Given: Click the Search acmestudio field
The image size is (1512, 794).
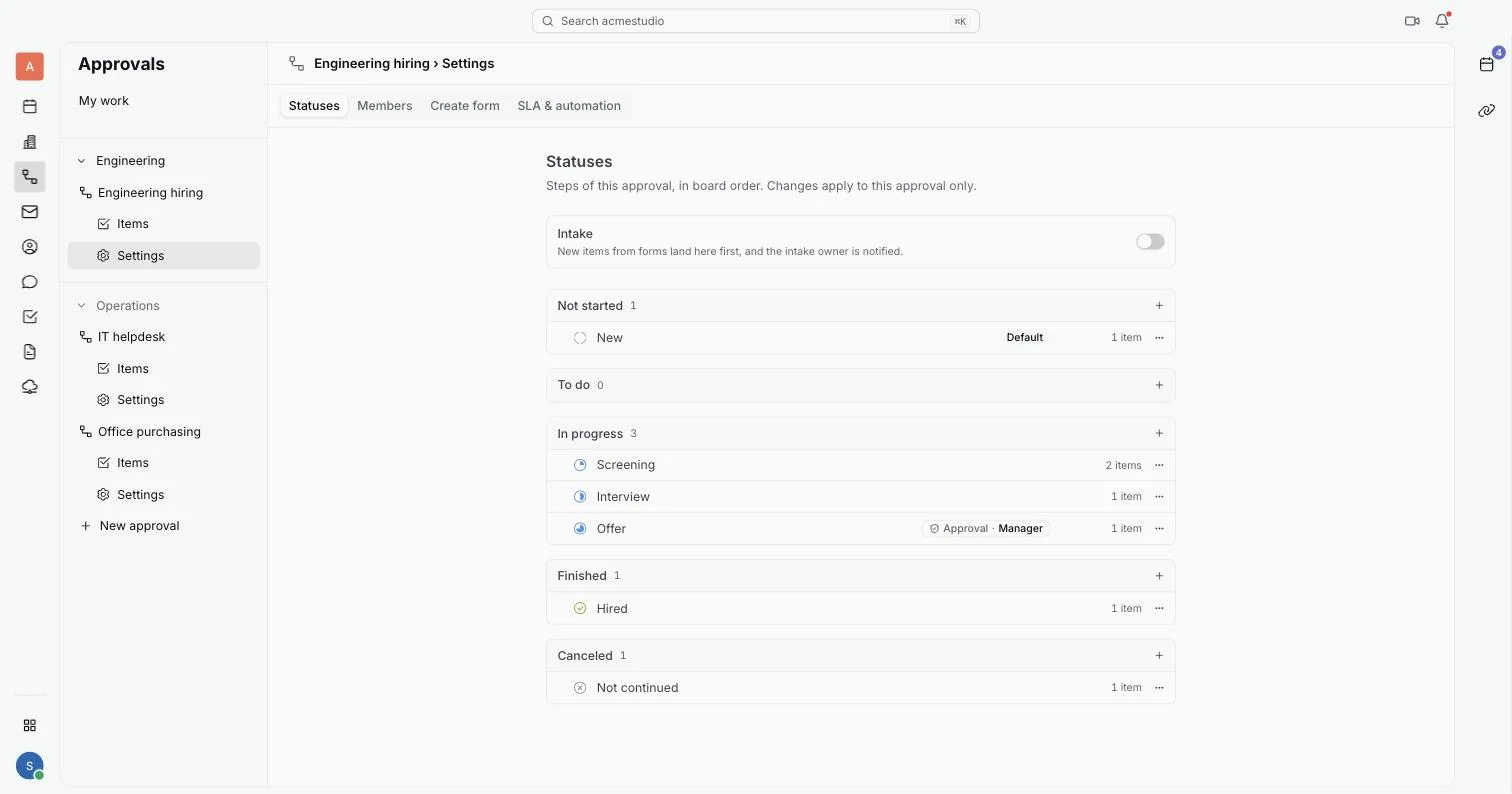Looking at the screenshot, I should [756, 21].
